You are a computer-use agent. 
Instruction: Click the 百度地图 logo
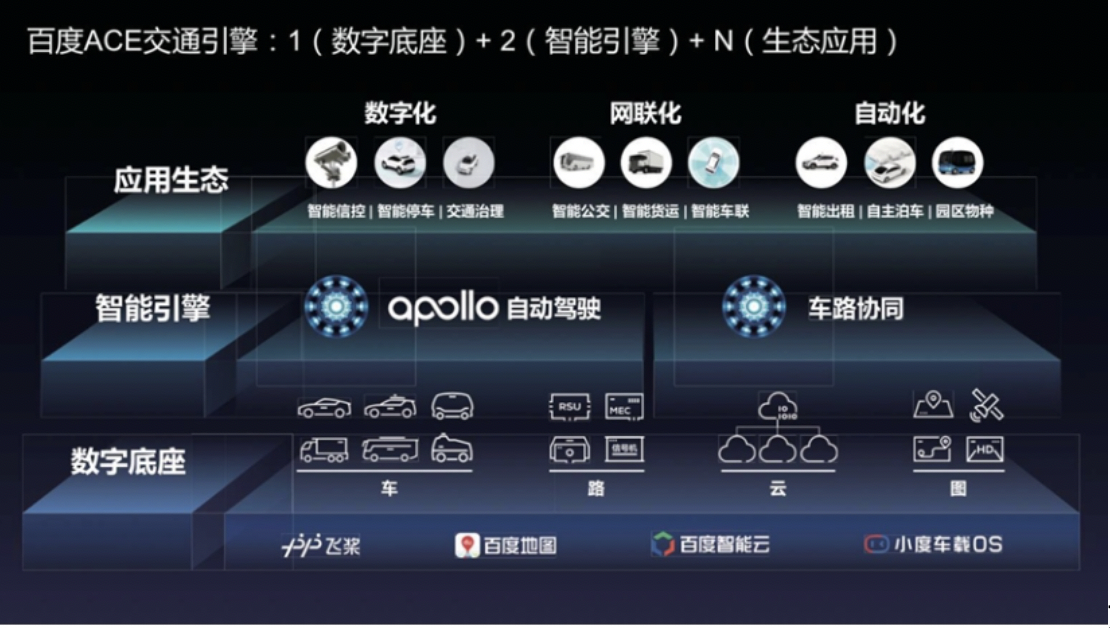tap(505, 545)
